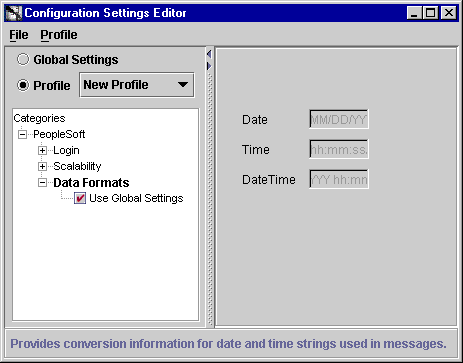This screenshot has width=463, height=363.
Task: Click the Date label
Action: coord(255,120)
